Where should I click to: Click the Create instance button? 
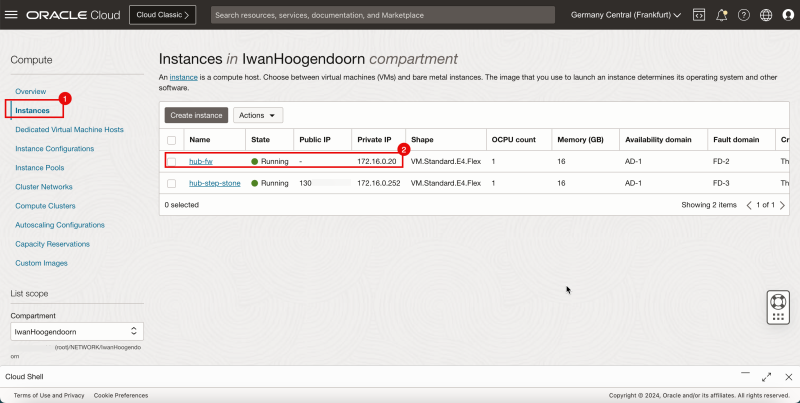click(196, 115)
